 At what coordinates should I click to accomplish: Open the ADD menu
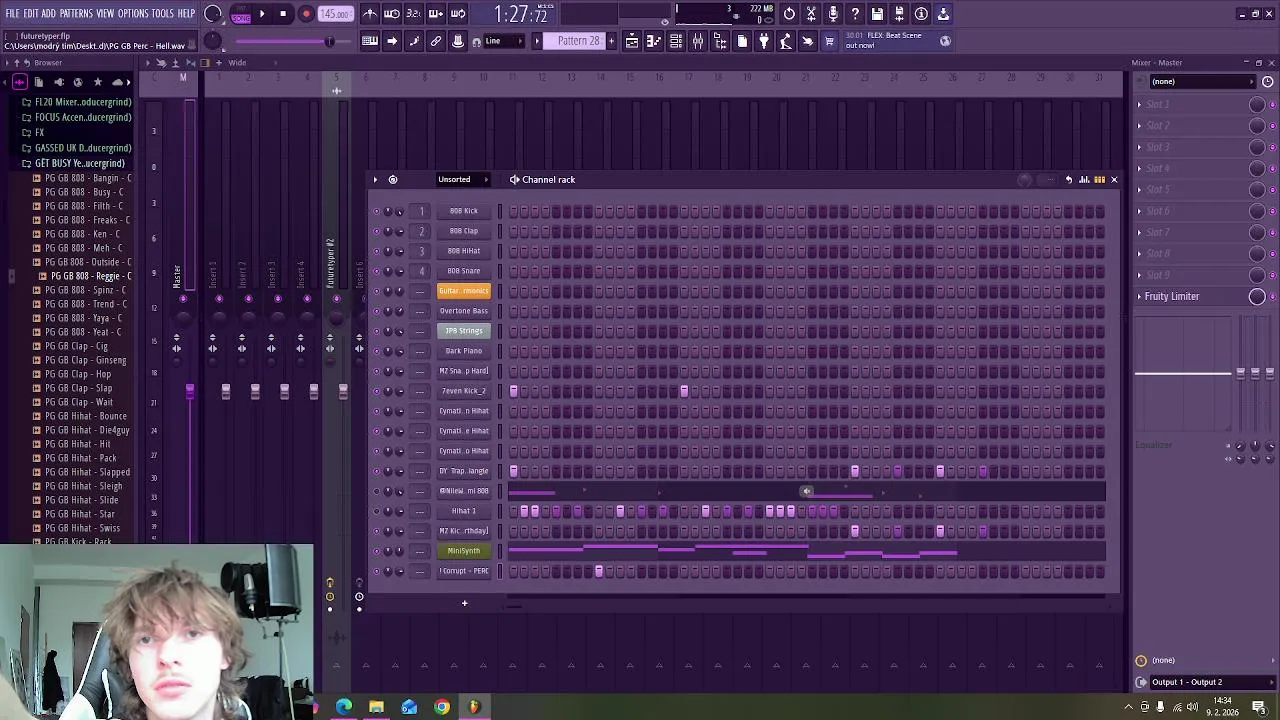49,14
